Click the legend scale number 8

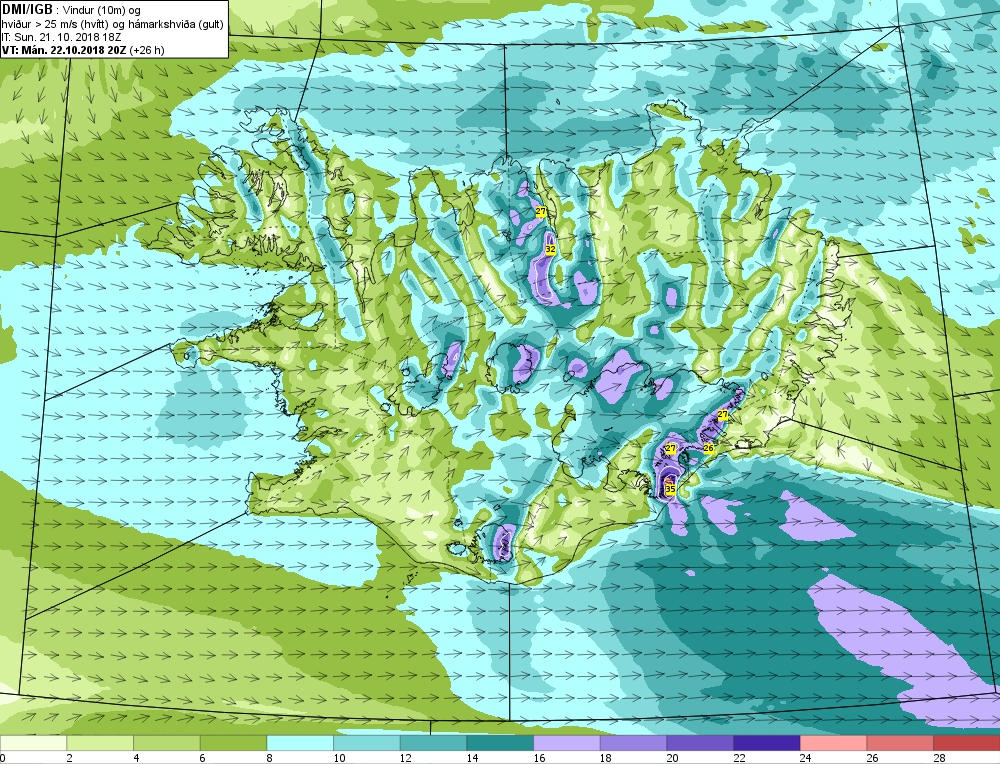click(x=270, y=758)
